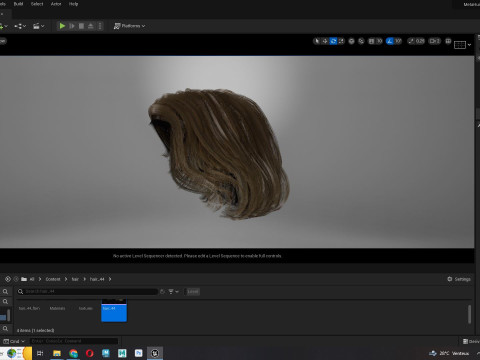Viewport: 480px width, 360px height.
Task: Open the camera speed setting
Action: (435, 41)
